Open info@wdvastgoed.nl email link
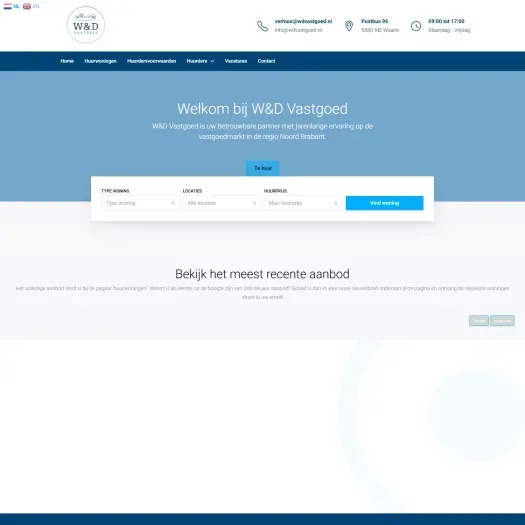The image size is (525, 525). point(298,30)
